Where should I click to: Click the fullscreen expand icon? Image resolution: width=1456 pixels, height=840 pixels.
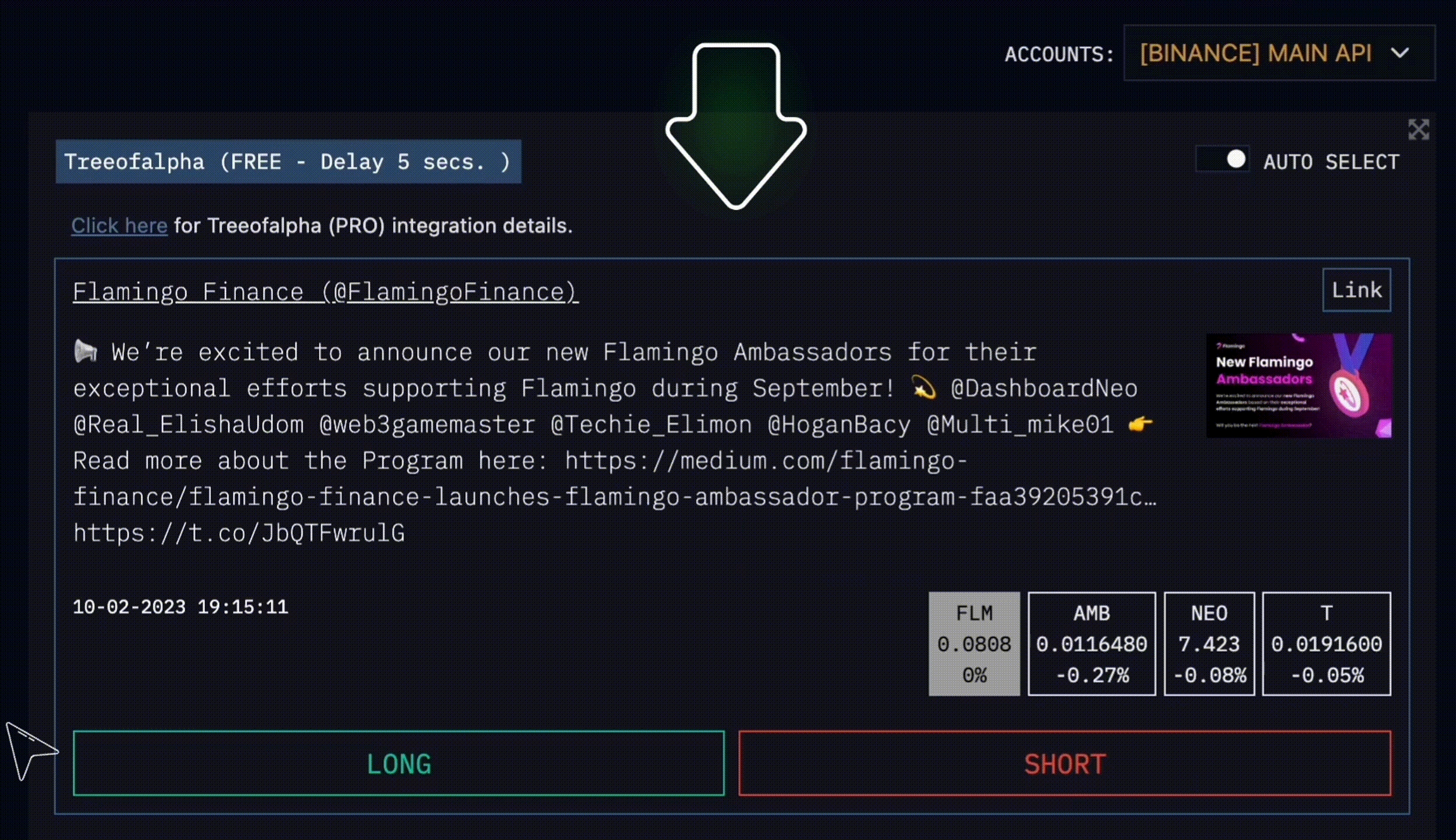(x=1418, y=130)
